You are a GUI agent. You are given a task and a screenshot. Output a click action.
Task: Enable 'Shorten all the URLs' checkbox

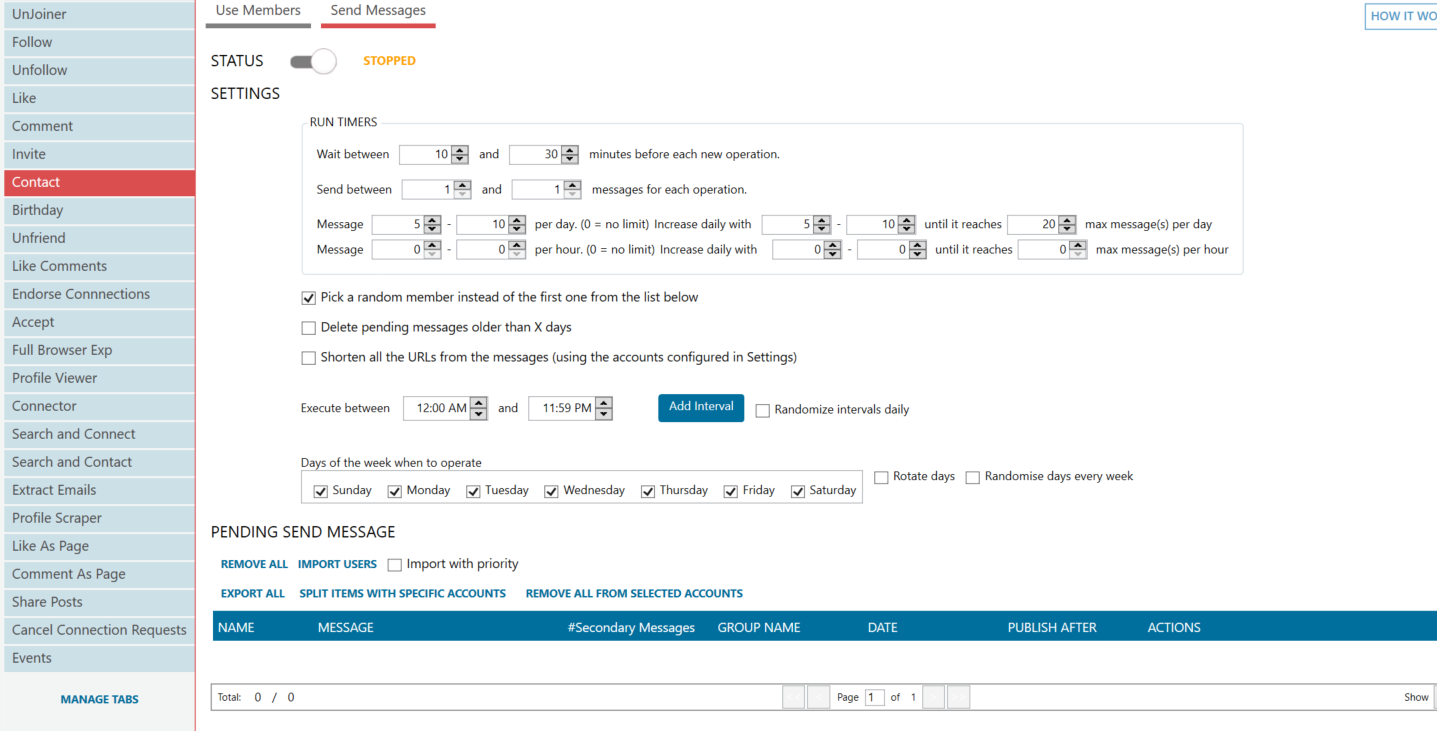308,358
